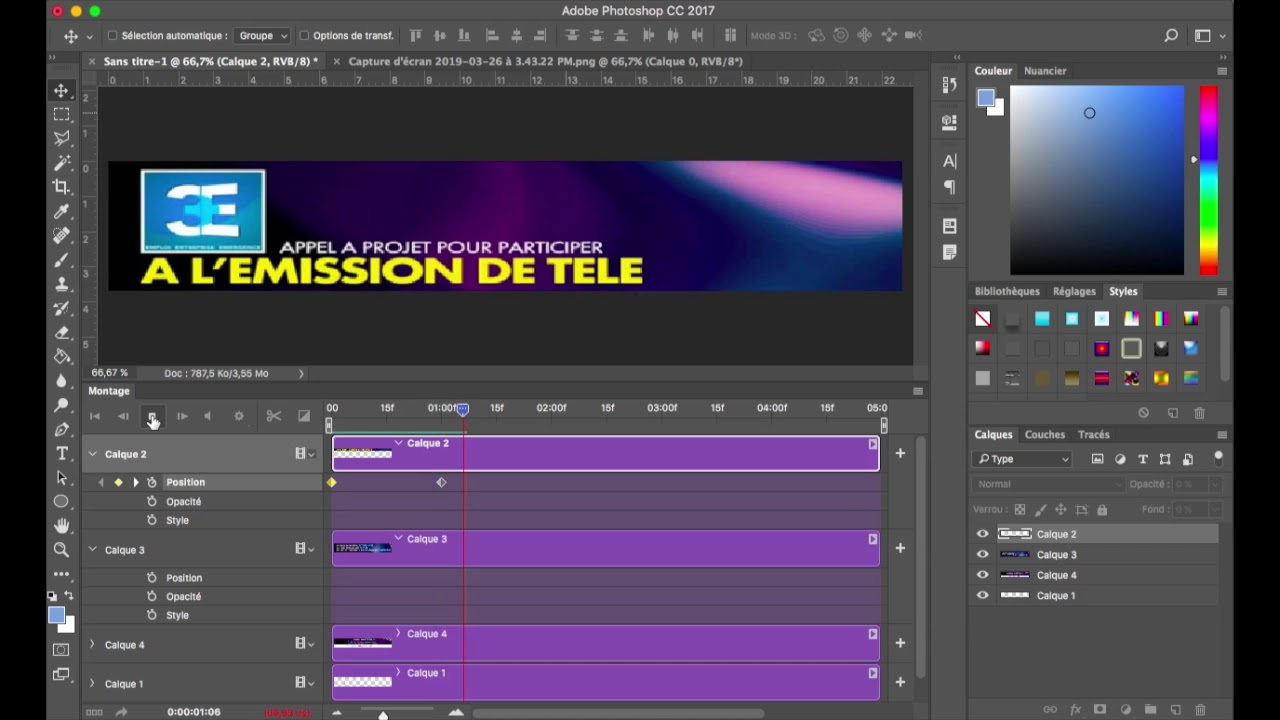Select the Move tool in the toolbar
Screen dimensions: 1280x720
click(61, 90)
